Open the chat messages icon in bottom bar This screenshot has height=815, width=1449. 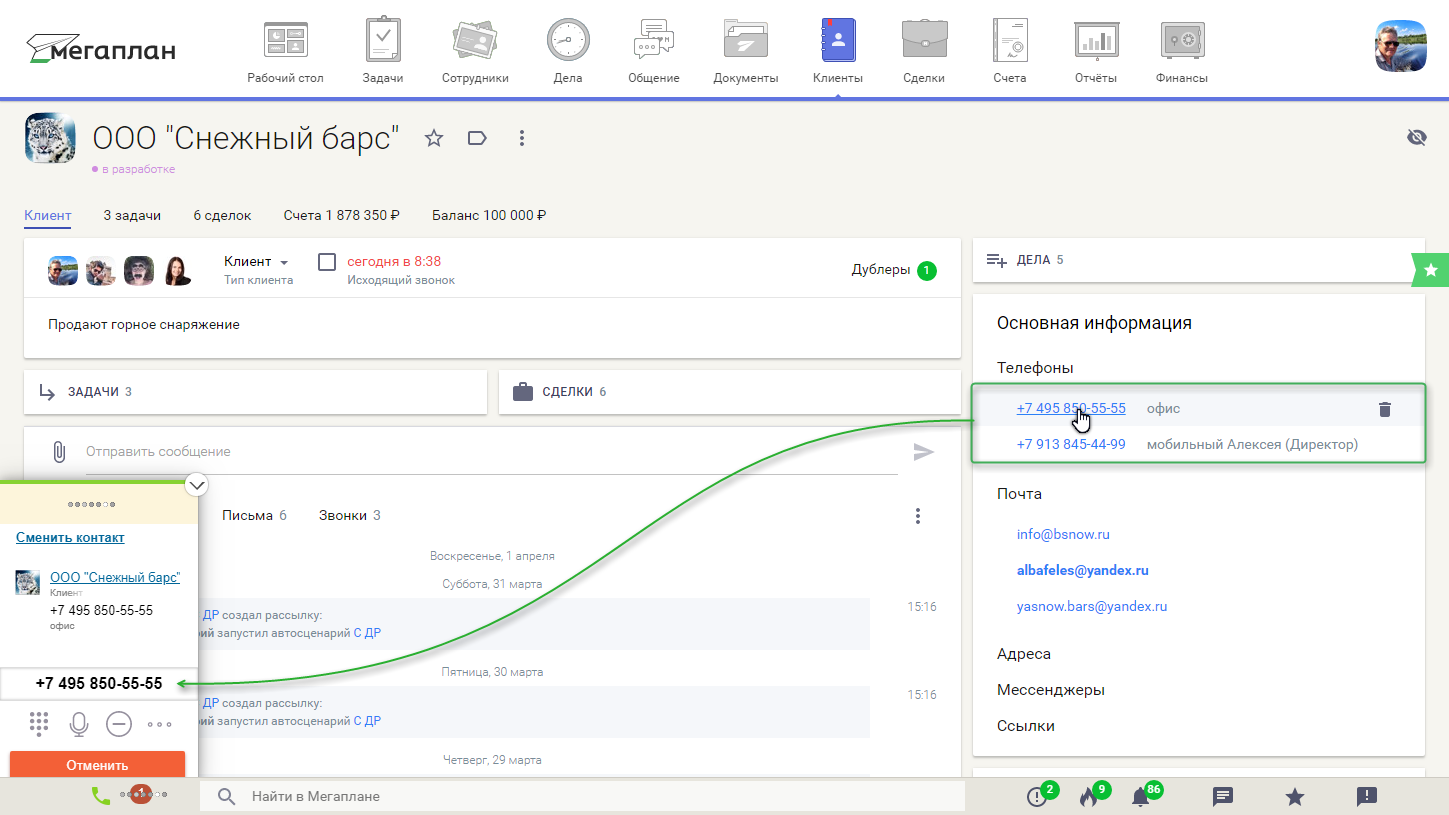click(x=1222, y=797)
